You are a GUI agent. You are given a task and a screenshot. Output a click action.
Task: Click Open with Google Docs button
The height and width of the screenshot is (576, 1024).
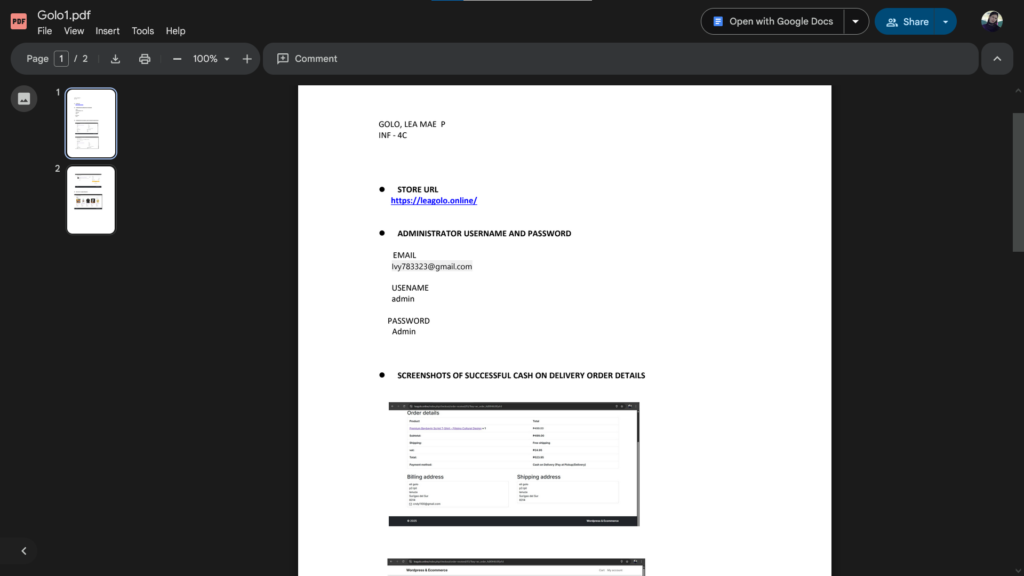tap(772, 22)
